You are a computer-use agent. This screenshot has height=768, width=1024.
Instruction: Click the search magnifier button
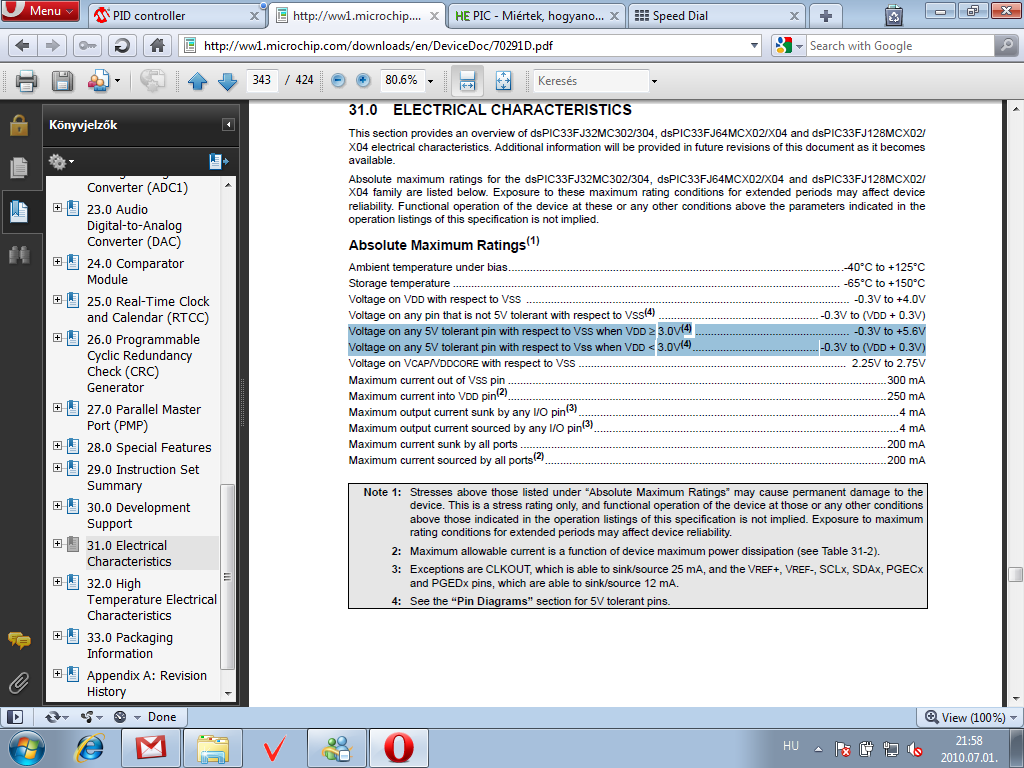coord(1006,46)
